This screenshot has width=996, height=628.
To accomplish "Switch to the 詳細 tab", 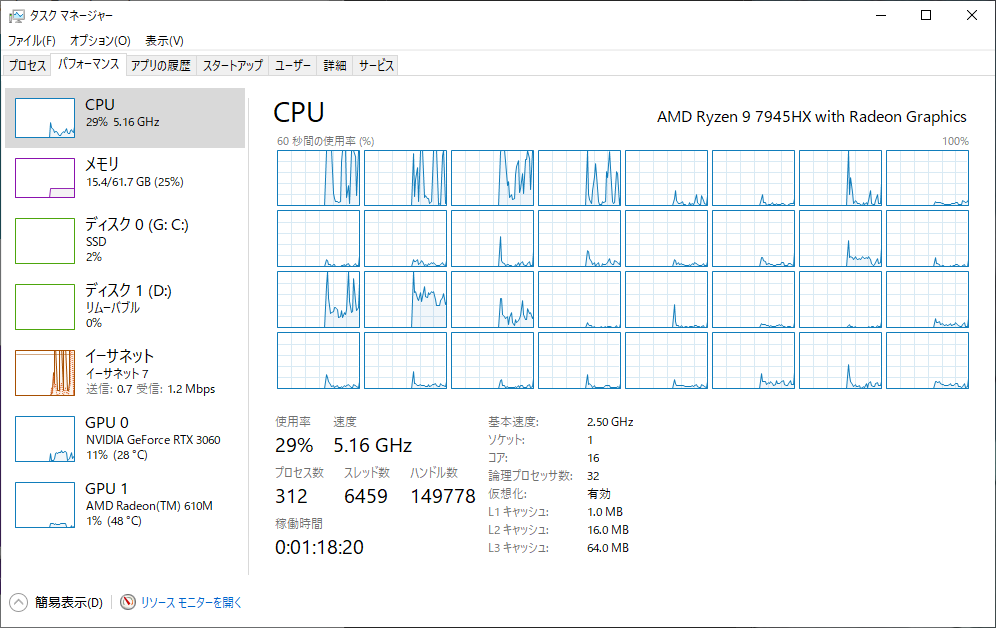I will click(335, 65).
